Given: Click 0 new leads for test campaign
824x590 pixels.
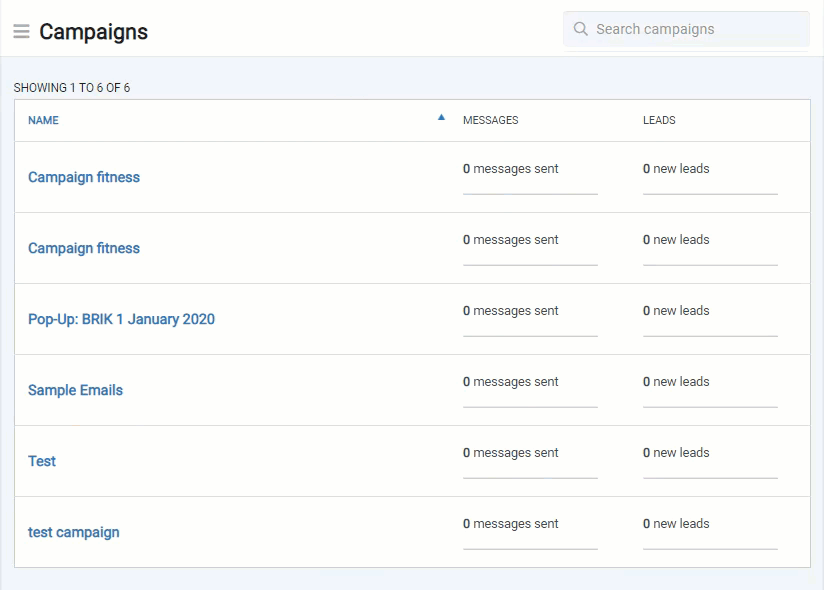Looking at the screenshot, I should pyautogui.click(x=676, y=523).
